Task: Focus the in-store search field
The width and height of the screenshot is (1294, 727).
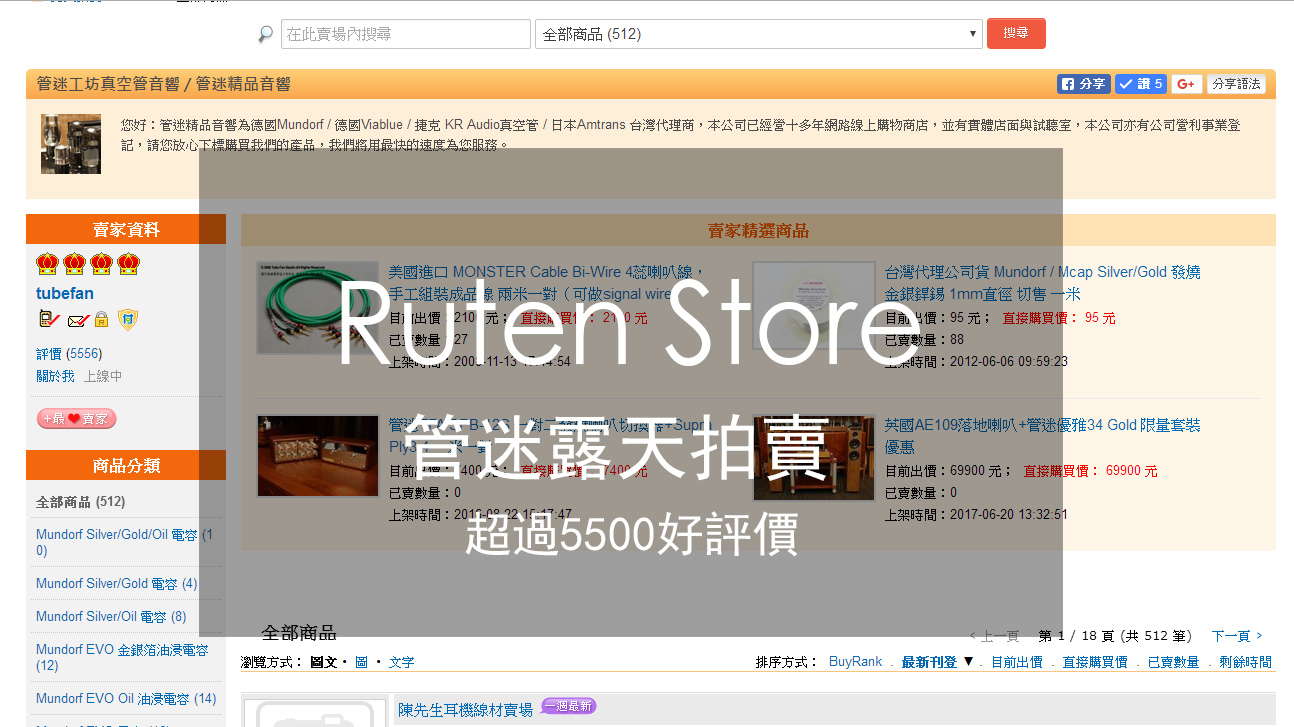Action: (x=406, y=34)
